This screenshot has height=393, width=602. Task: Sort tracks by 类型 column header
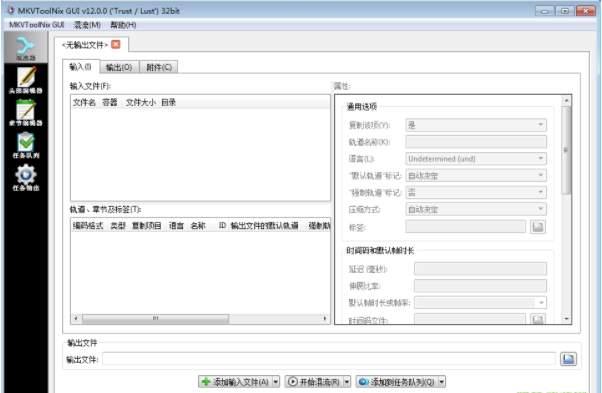(x=118, y=225)
